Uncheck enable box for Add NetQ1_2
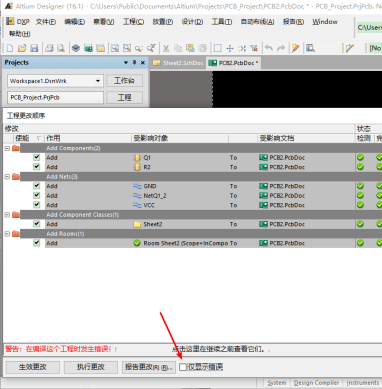Viewport: 382px width, 389px height. (37, 195)
